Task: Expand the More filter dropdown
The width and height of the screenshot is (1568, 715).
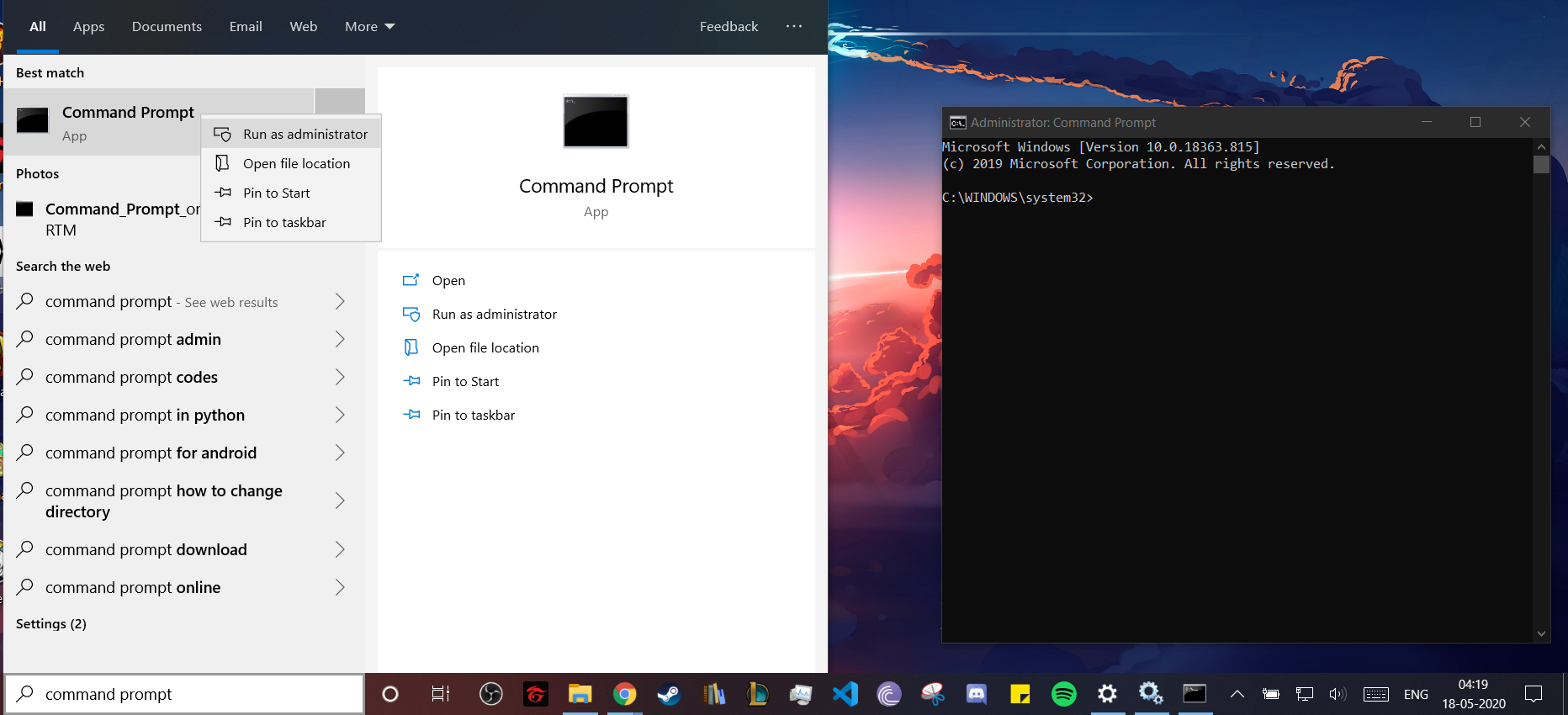Action: (369, 27)
